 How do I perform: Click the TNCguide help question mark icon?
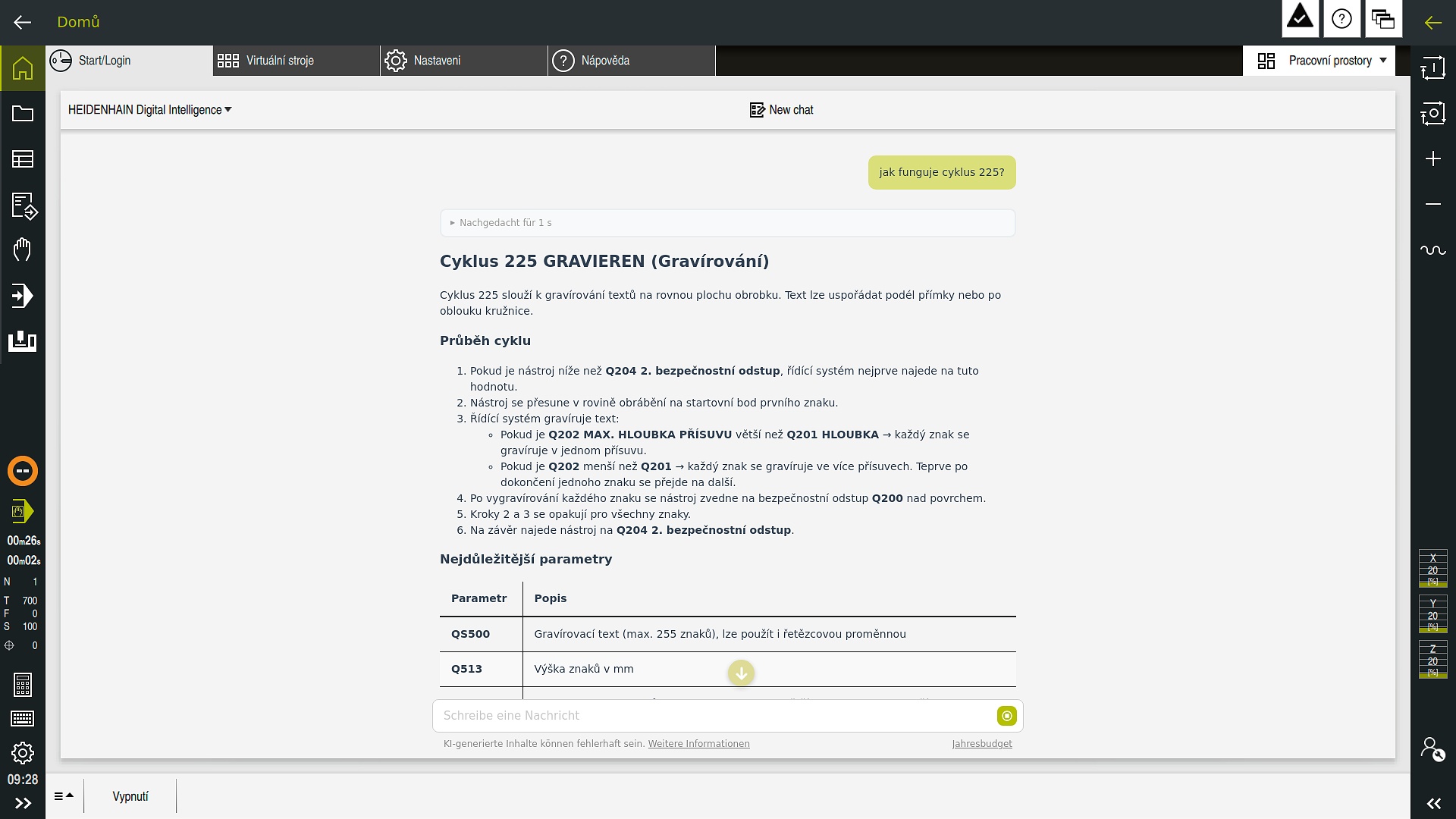pos(1341,19)
